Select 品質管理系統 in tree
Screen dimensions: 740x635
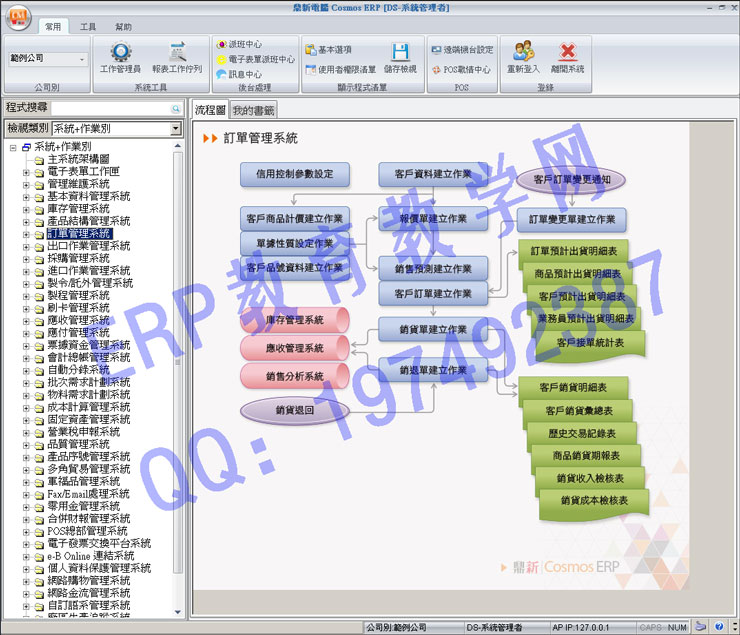point(78,444)
